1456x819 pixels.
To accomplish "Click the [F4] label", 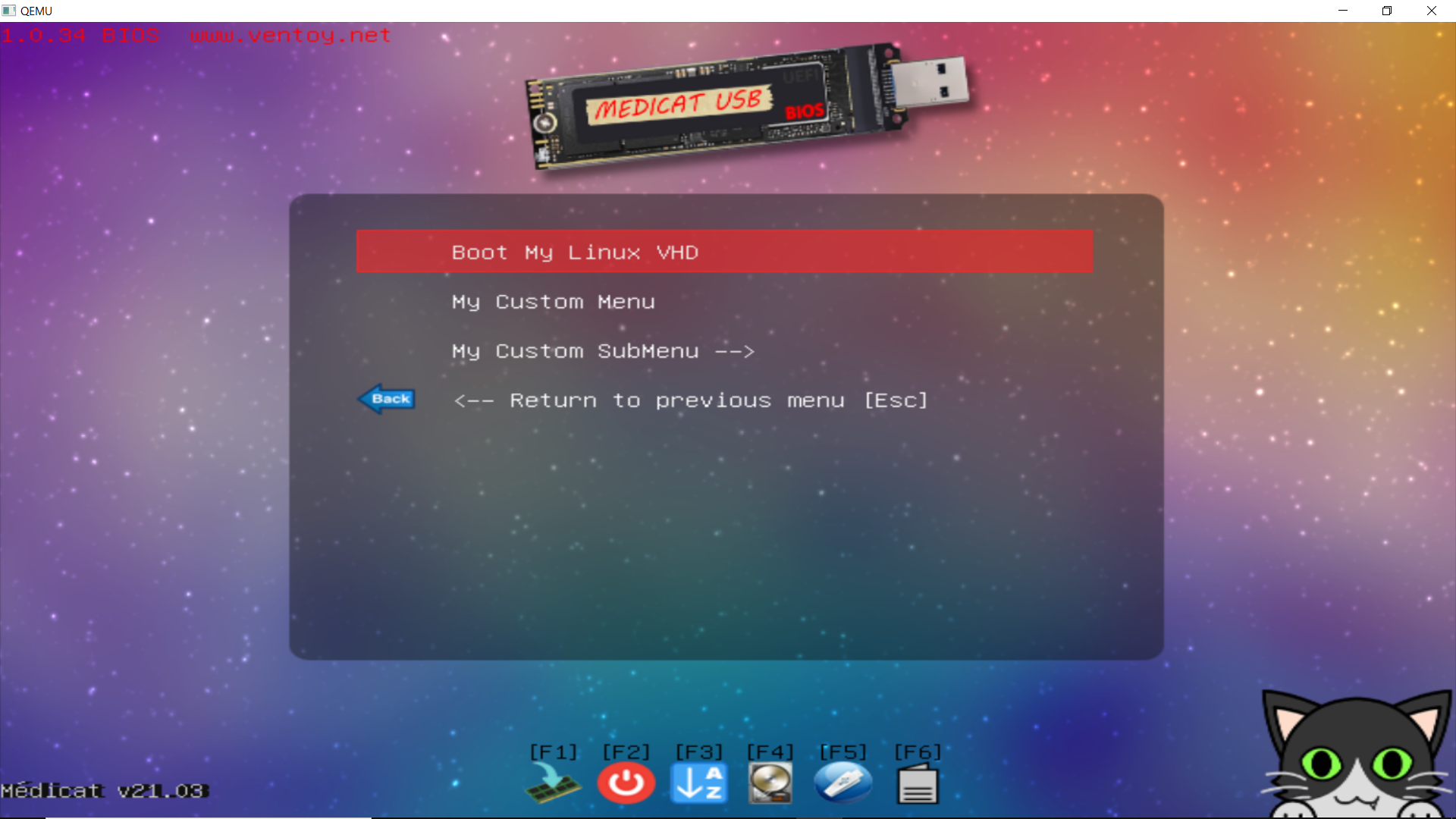I will [770, 752].
